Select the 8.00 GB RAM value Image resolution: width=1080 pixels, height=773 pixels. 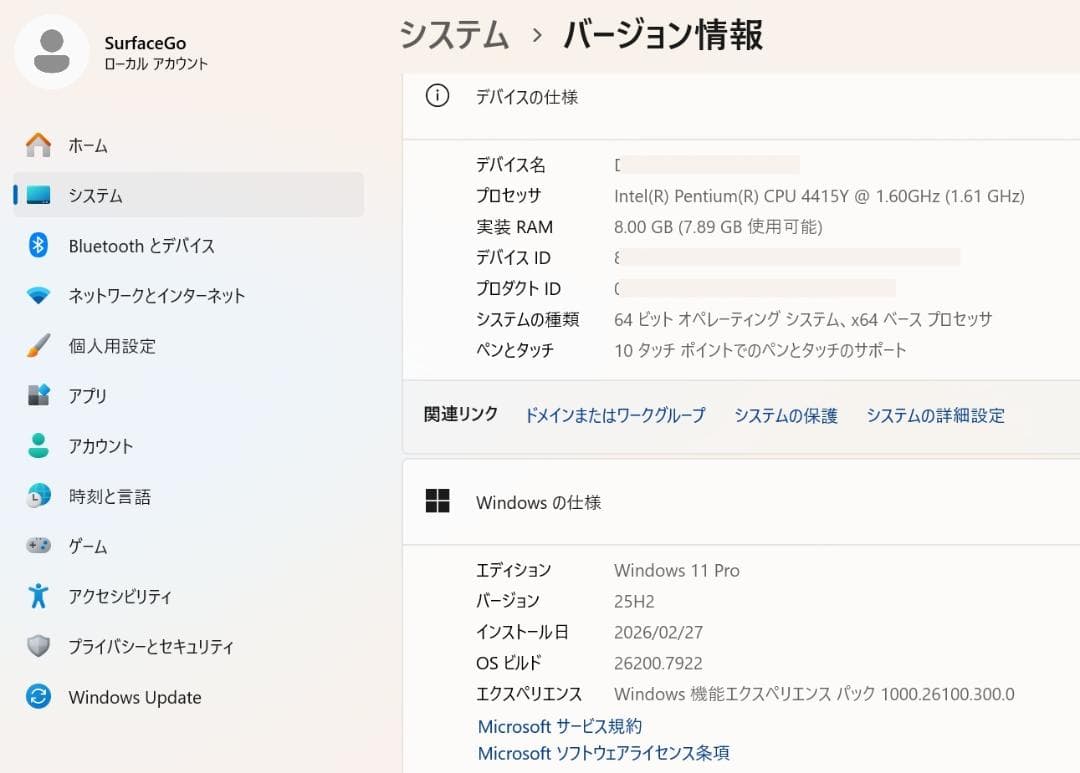(x=718, y=227)
